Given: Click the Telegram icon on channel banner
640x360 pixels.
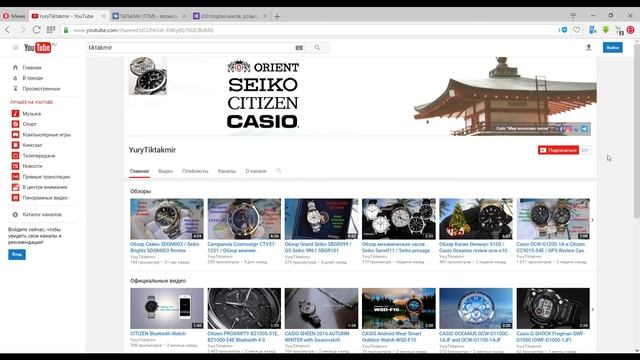Looking at the screenshot, I should pyautogui.click(x=584, y=129).
